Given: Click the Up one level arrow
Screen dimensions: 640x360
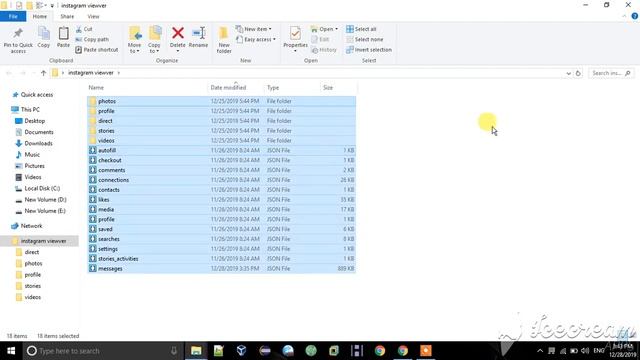Looking at the screenshot, I should click(x=43, y=73).
